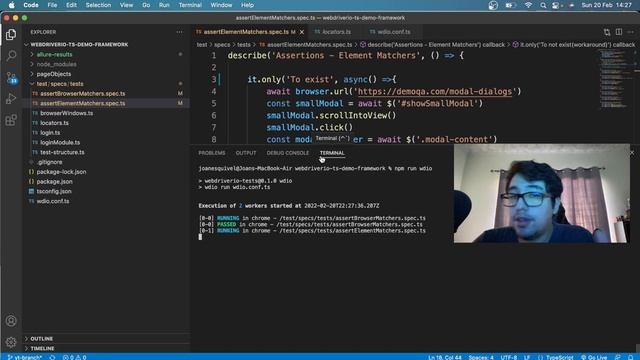This screenshot has width=640, height=360.
Task: Click the Ln 18, Col 44 position indicator
Action: [x=444, y=357]
